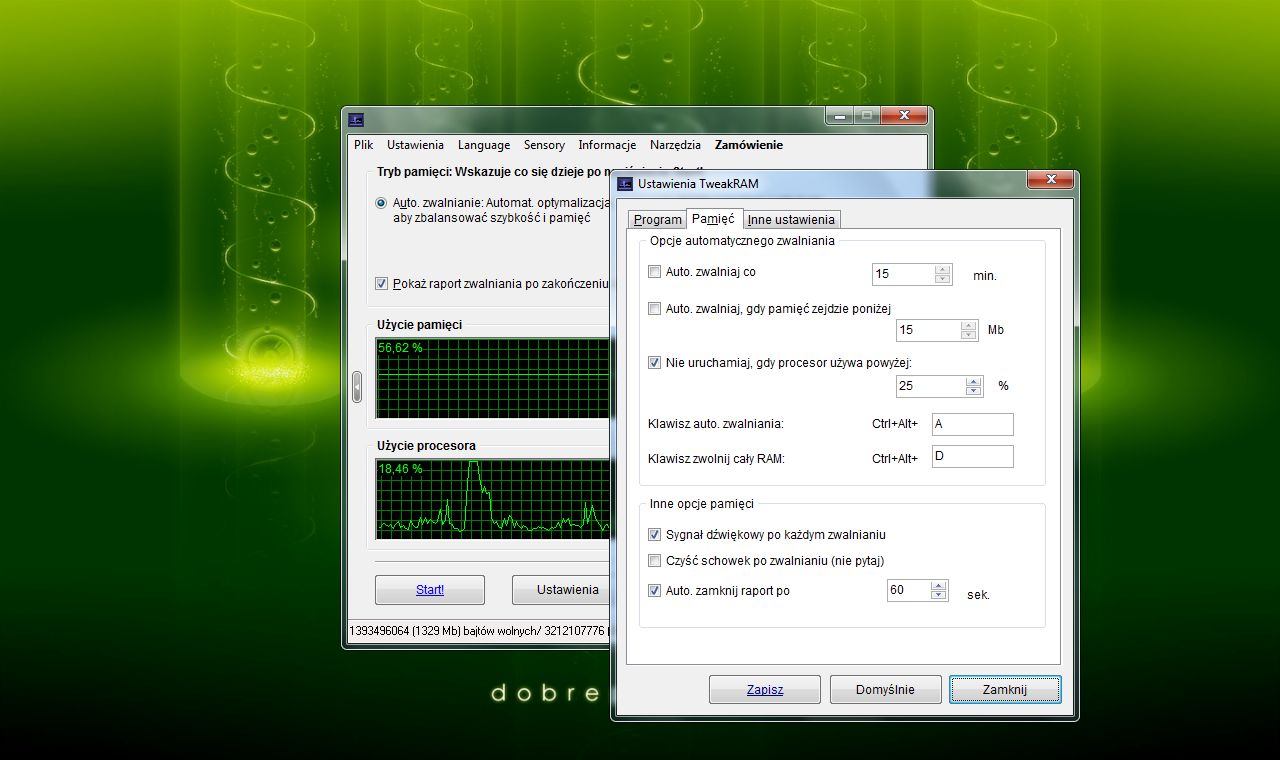This screenshot has height=760, width=1280.
Task: Increase the report close seconds with up arrow
Action: 938,586
